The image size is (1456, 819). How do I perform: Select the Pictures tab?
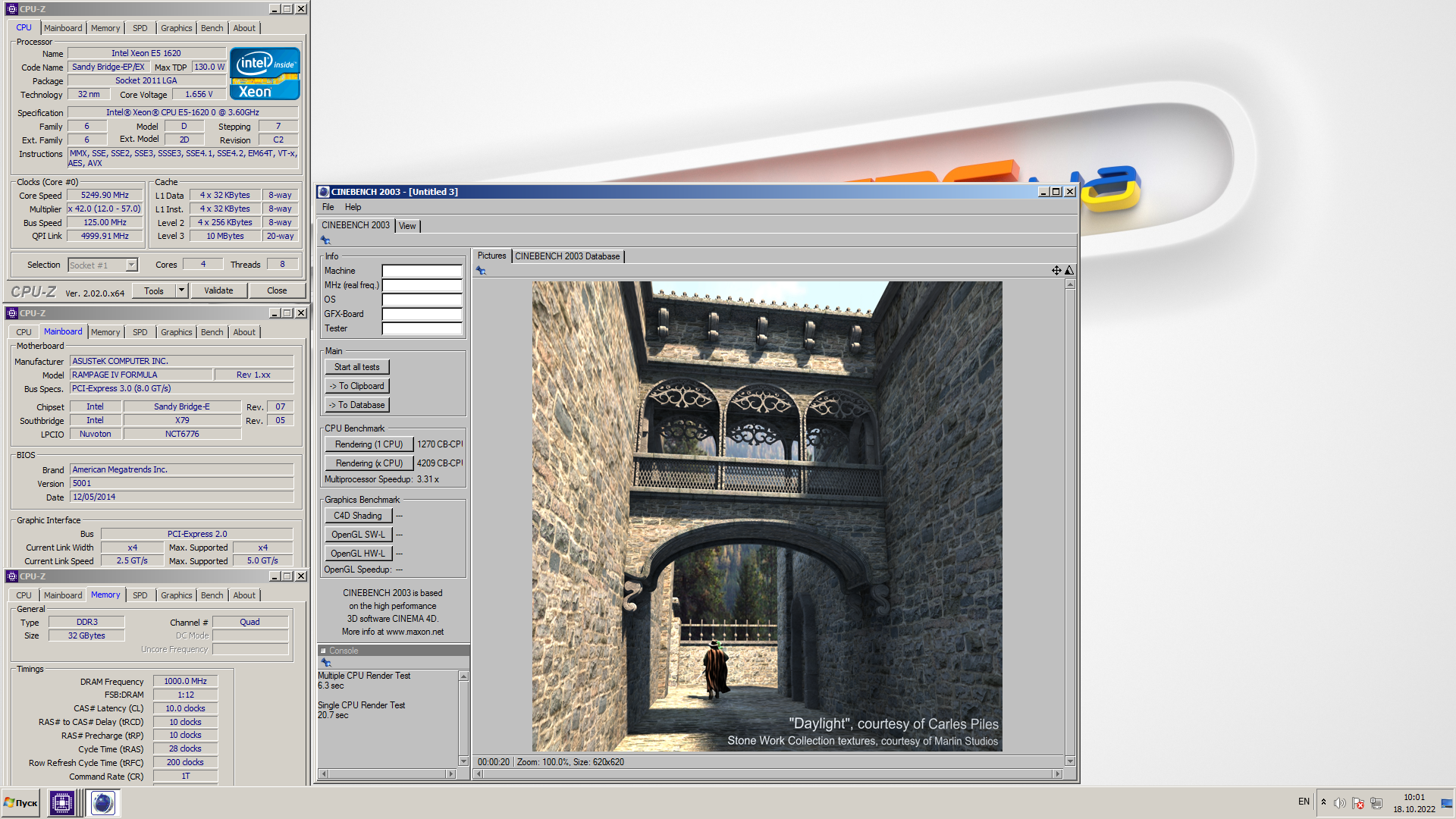(491, 256)
